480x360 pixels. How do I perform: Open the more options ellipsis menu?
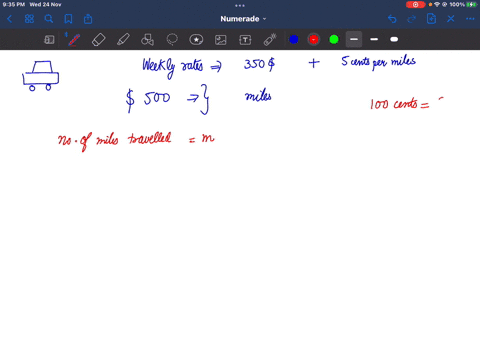click(470, 19)
